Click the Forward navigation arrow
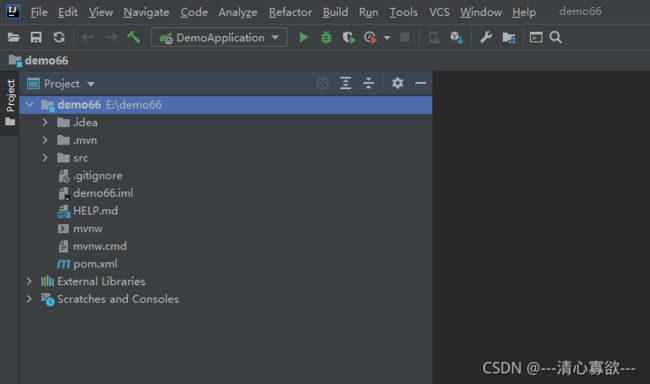Screen dimensions: 650x384 111,38
